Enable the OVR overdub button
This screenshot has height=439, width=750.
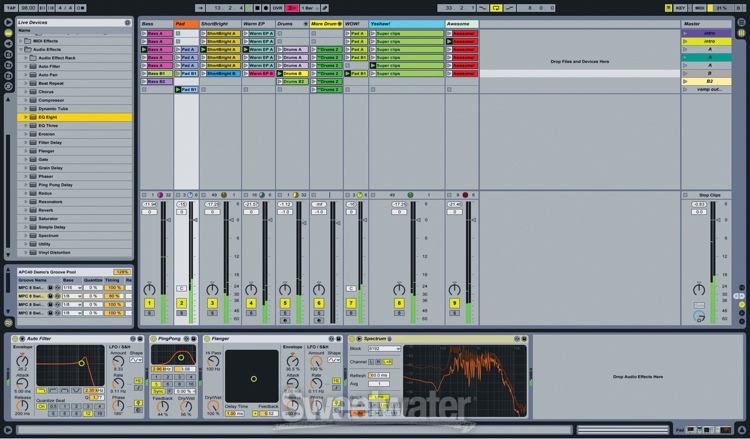278,7
